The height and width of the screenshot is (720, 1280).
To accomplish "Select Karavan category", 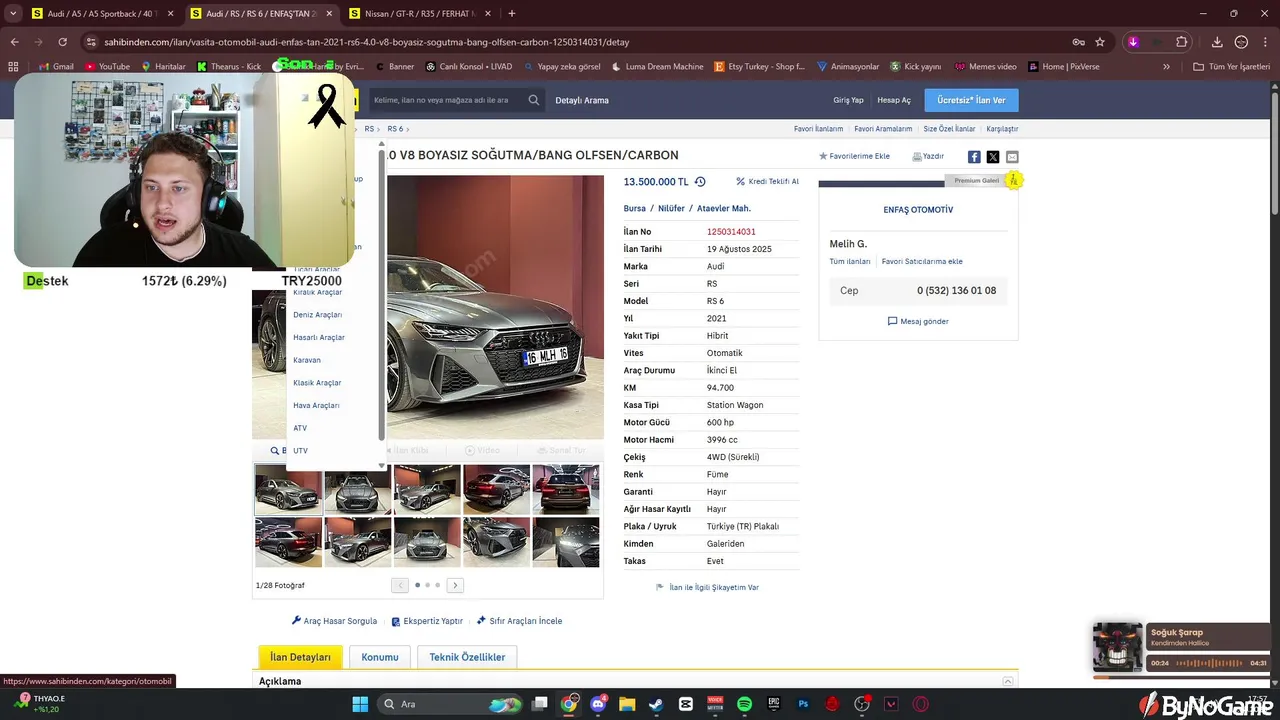I will [307, 360].
